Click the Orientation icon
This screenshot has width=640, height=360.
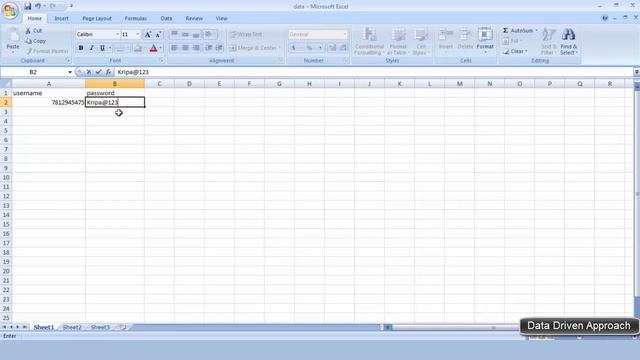209,35
